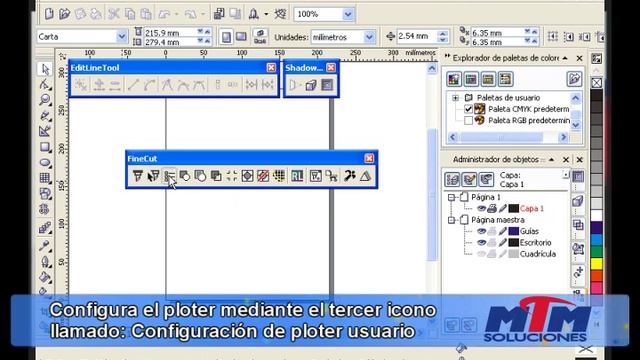Close the EditLineTool floating toolbar
Viewport: 640px width, 360px height.
pyautogui.click(x=271, y=68)
